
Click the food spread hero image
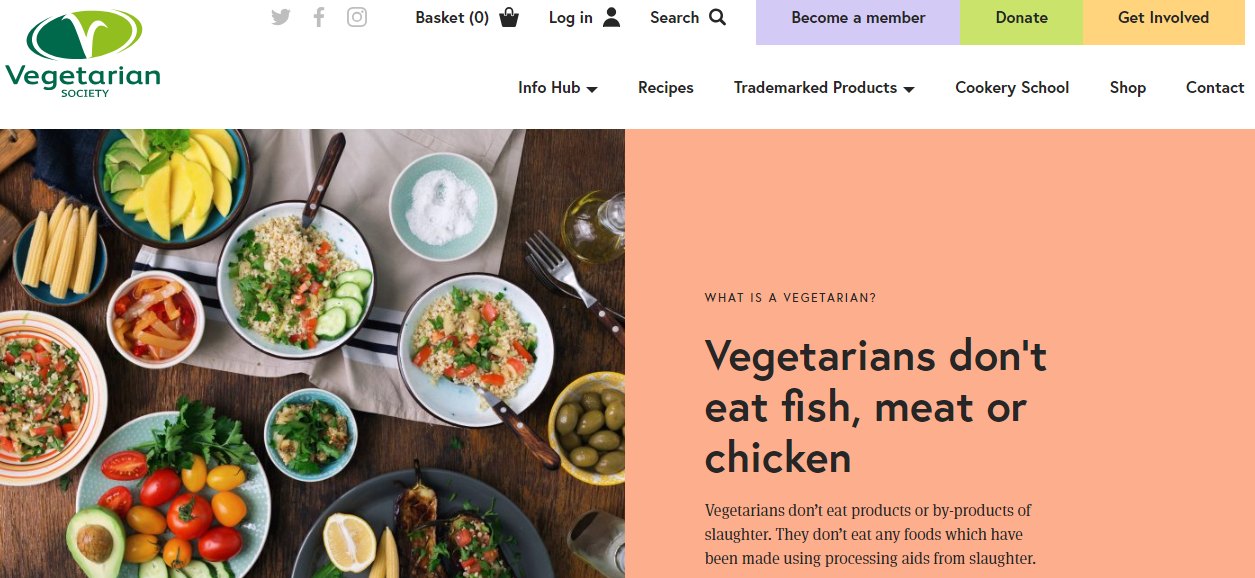pyautogui.click(x=310, y=350)
